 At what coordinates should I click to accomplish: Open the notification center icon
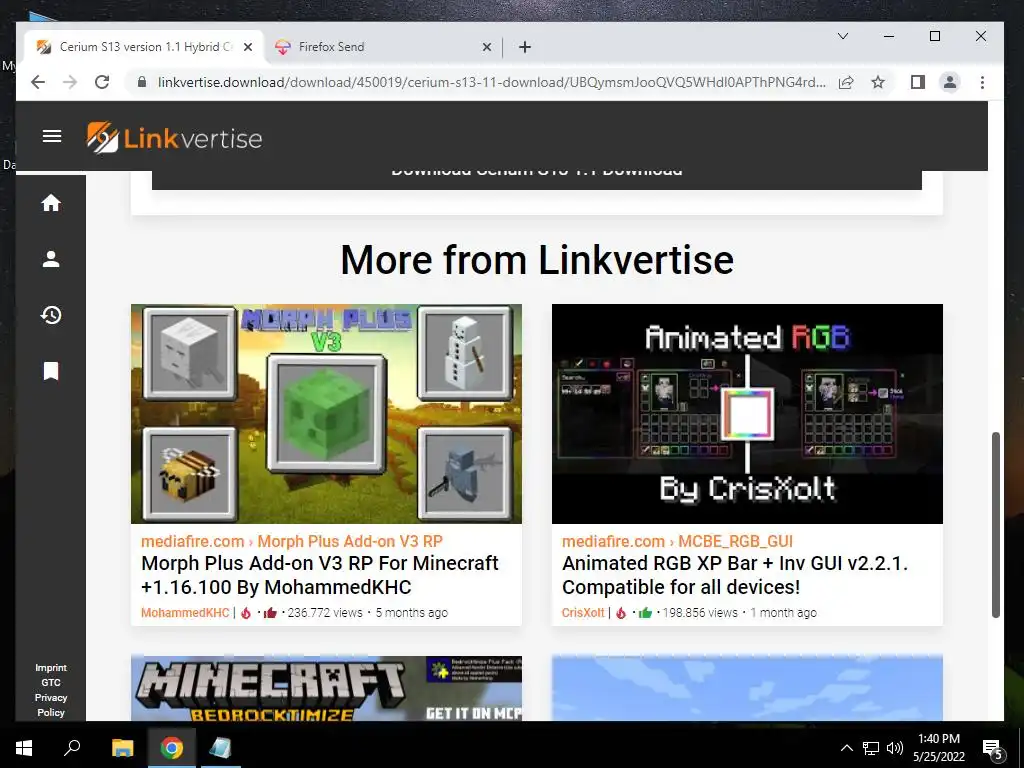(992, 749)
